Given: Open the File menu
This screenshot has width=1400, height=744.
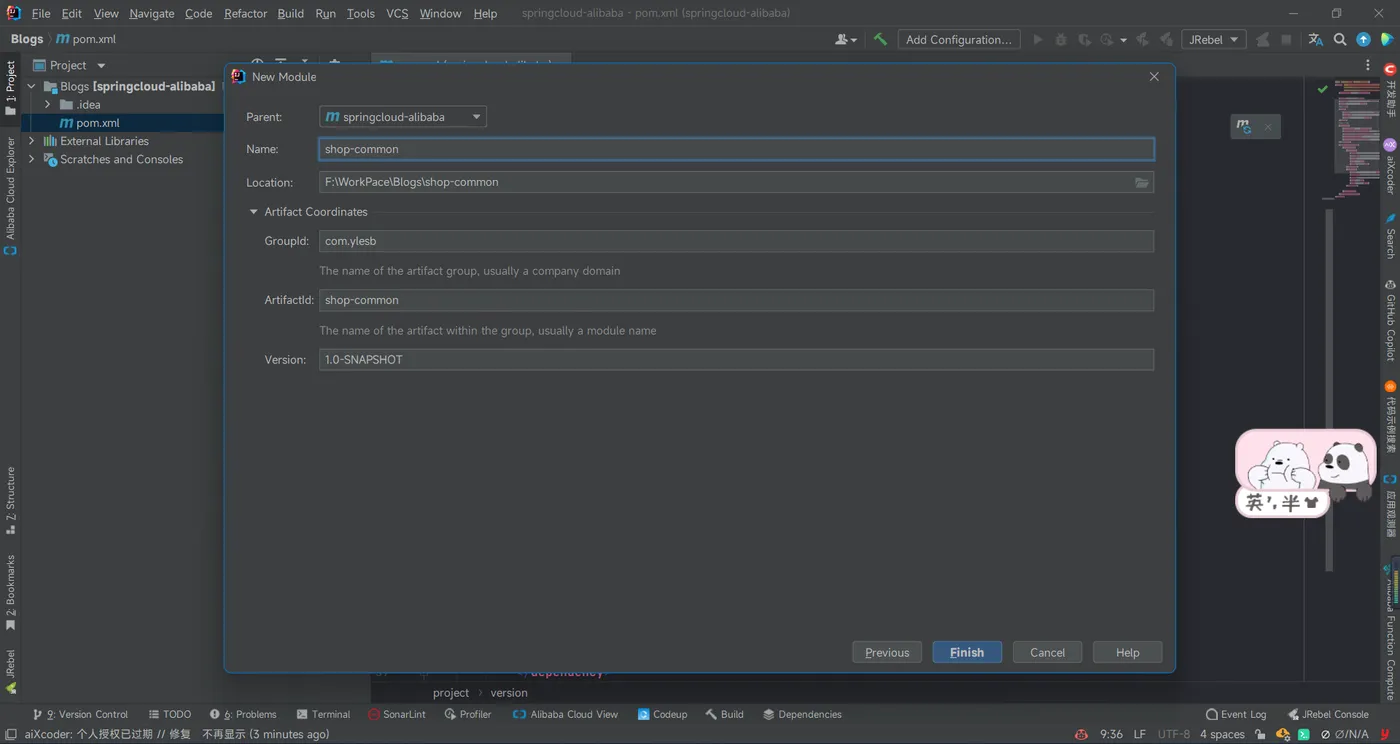Looking at the screenshot, I should (41, 13).
